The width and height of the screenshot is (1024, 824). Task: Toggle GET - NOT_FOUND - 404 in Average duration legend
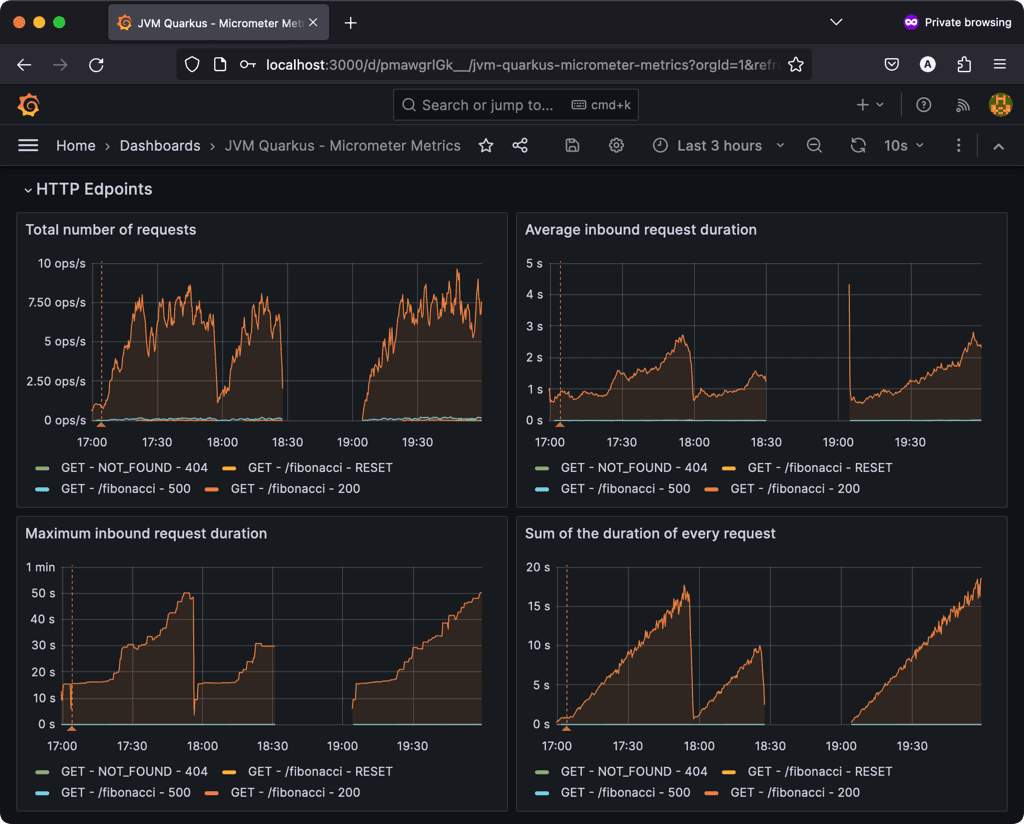(633, 467)
